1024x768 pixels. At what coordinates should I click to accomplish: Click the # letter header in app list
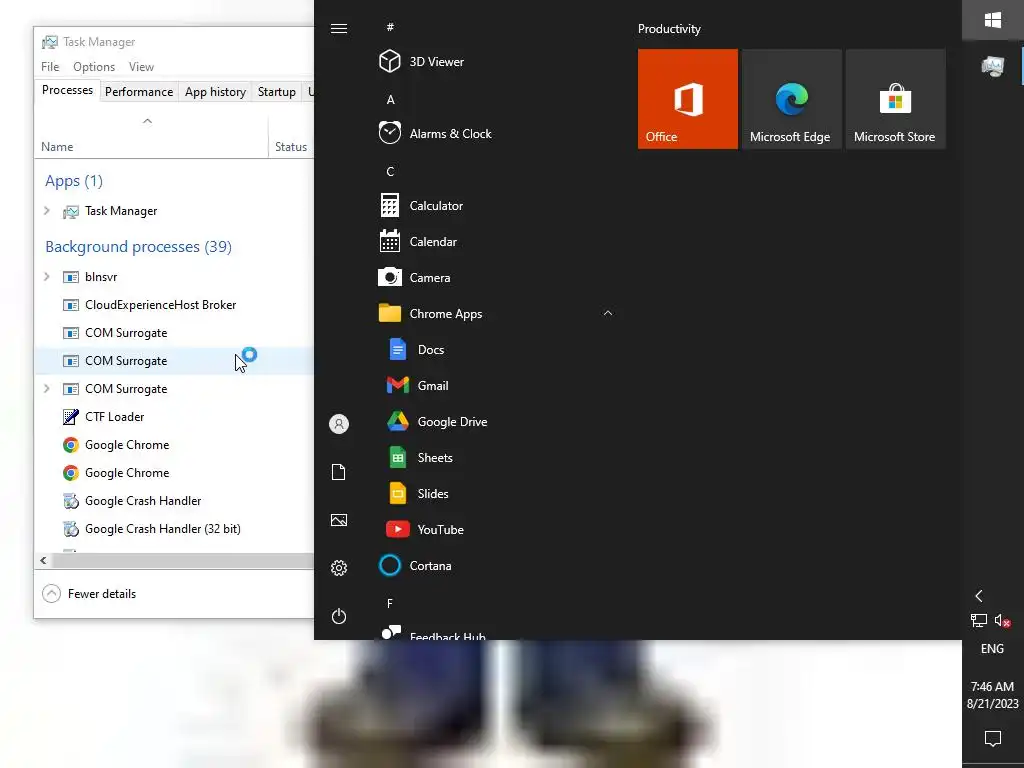pyautogui.click(x=390, y=27)
